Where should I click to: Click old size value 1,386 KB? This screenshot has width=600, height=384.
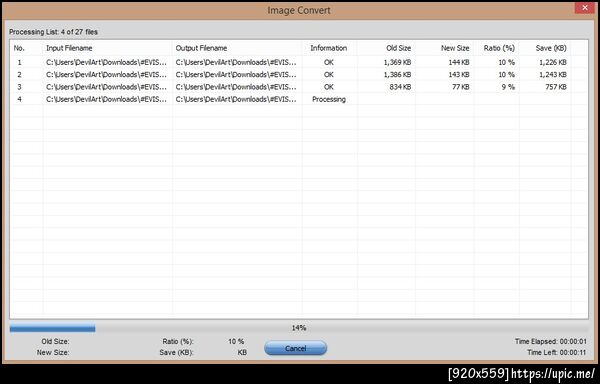pyautogui.click(x=397, y=75)
